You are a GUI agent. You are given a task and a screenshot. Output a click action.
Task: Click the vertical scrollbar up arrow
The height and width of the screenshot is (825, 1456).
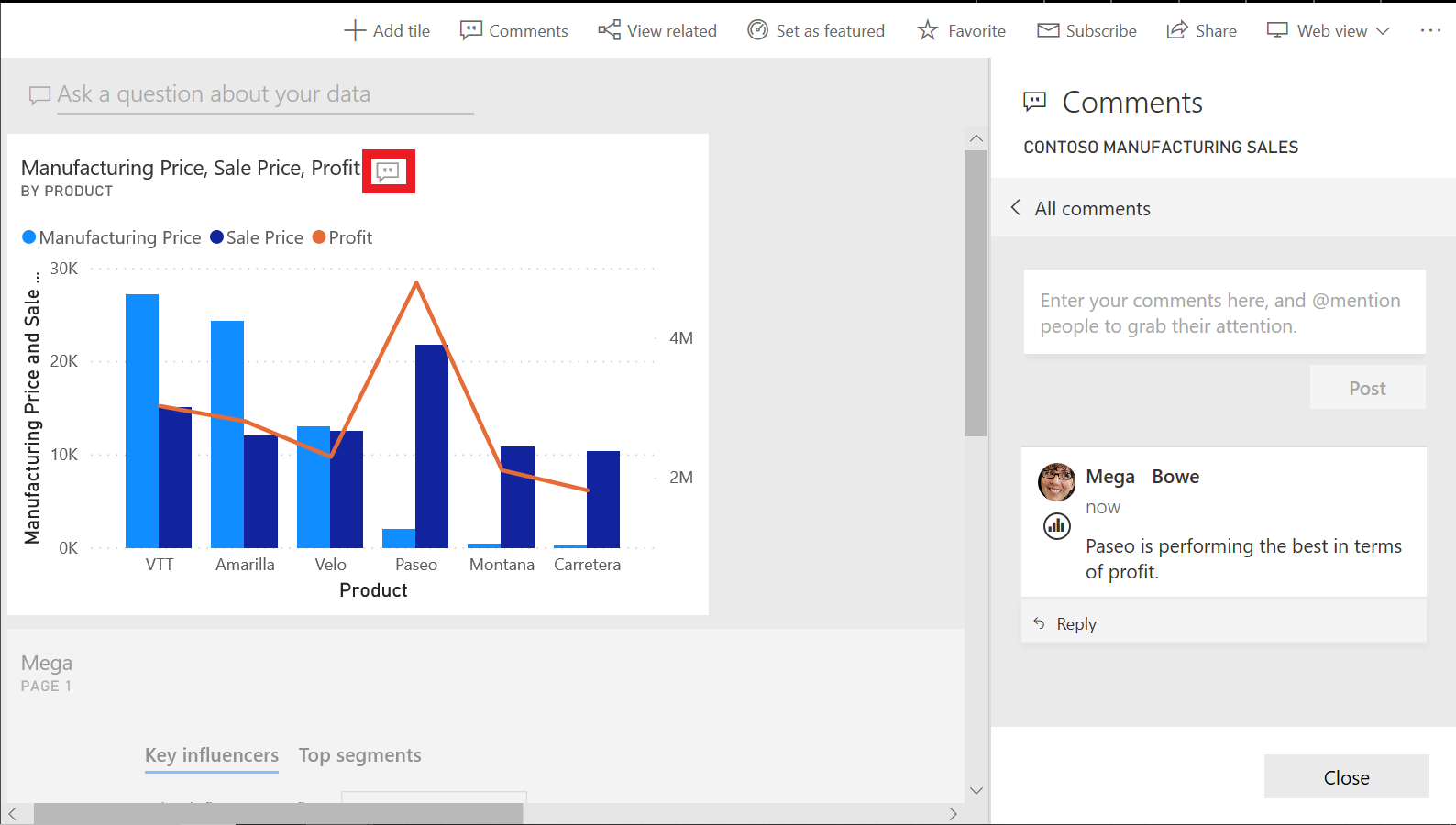click(976, 138)
